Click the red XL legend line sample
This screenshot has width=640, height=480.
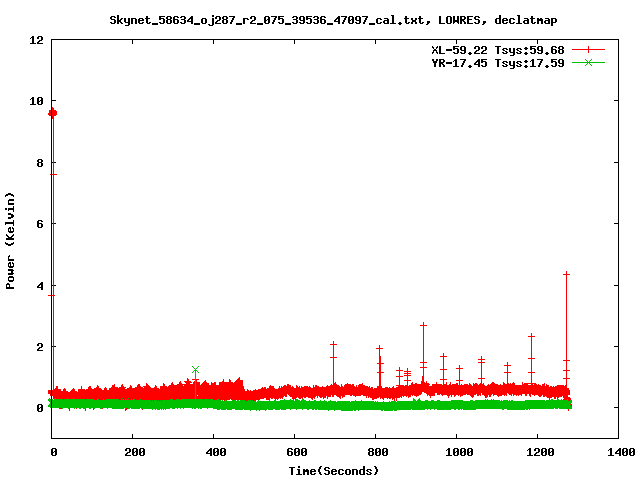coord(588,50)
